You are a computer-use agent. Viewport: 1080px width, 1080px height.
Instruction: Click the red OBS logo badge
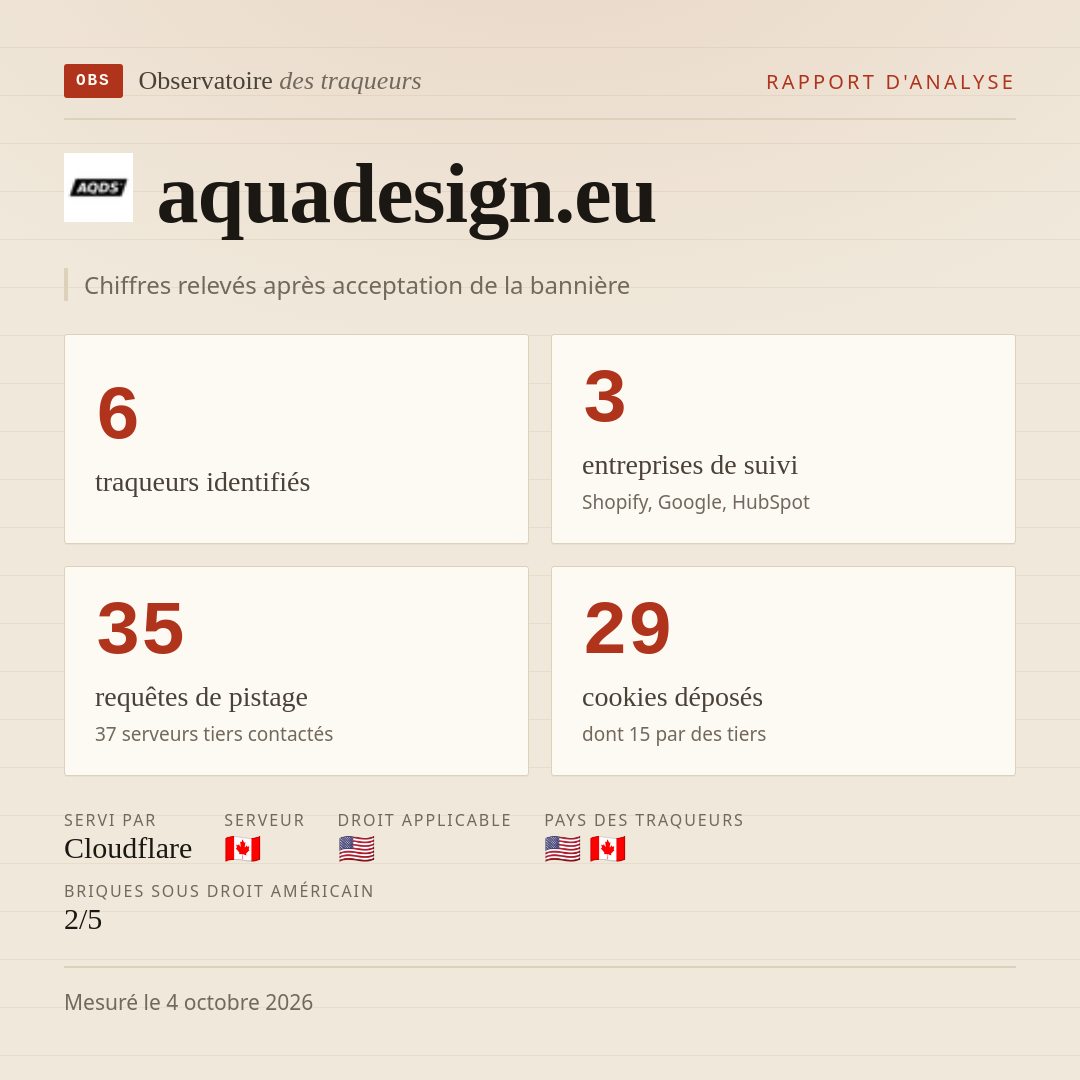pyautogui.click(x=94, y=81)
